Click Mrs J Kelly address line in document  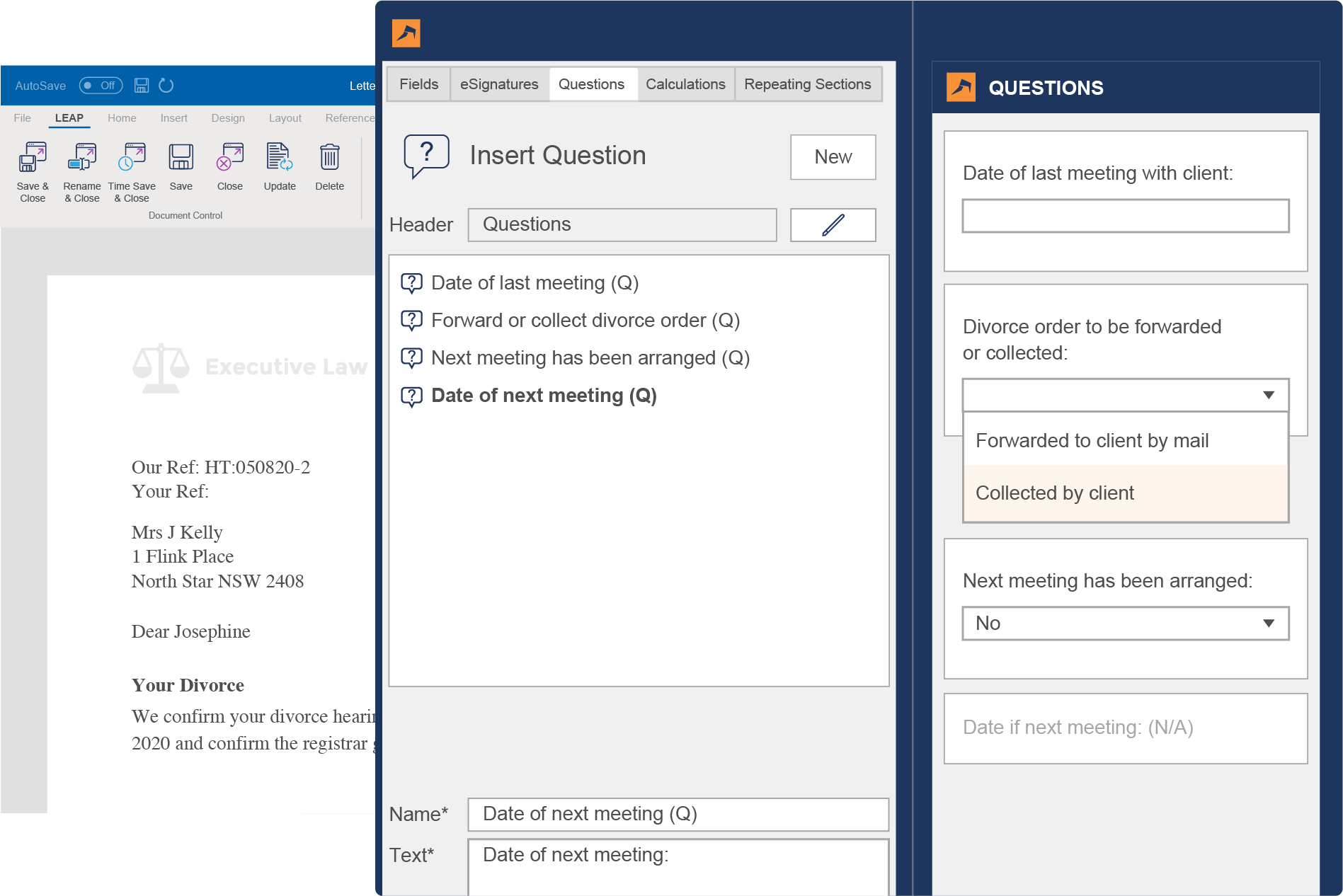point(177,532)
